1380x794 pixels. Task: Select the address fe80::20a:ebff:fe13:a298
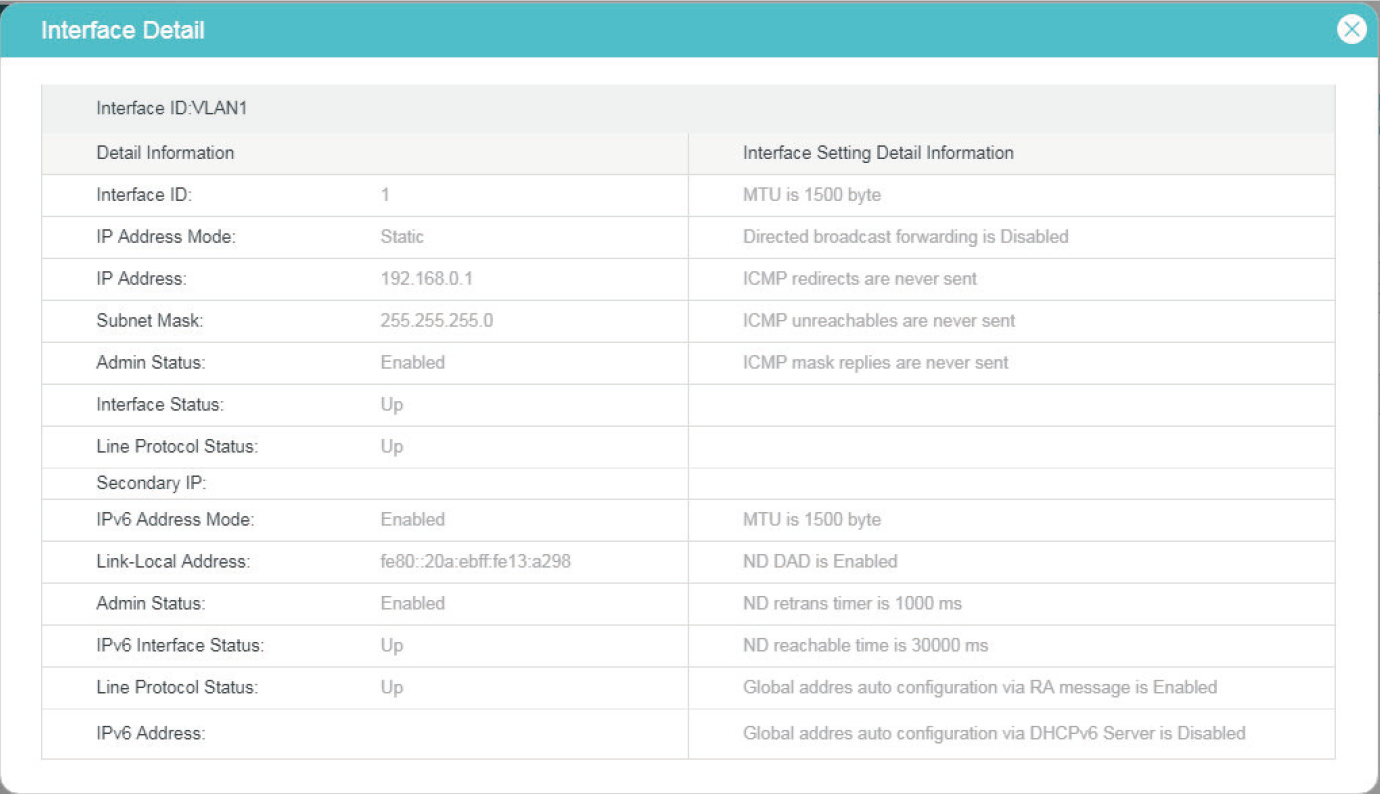click(x=475, y=562)
